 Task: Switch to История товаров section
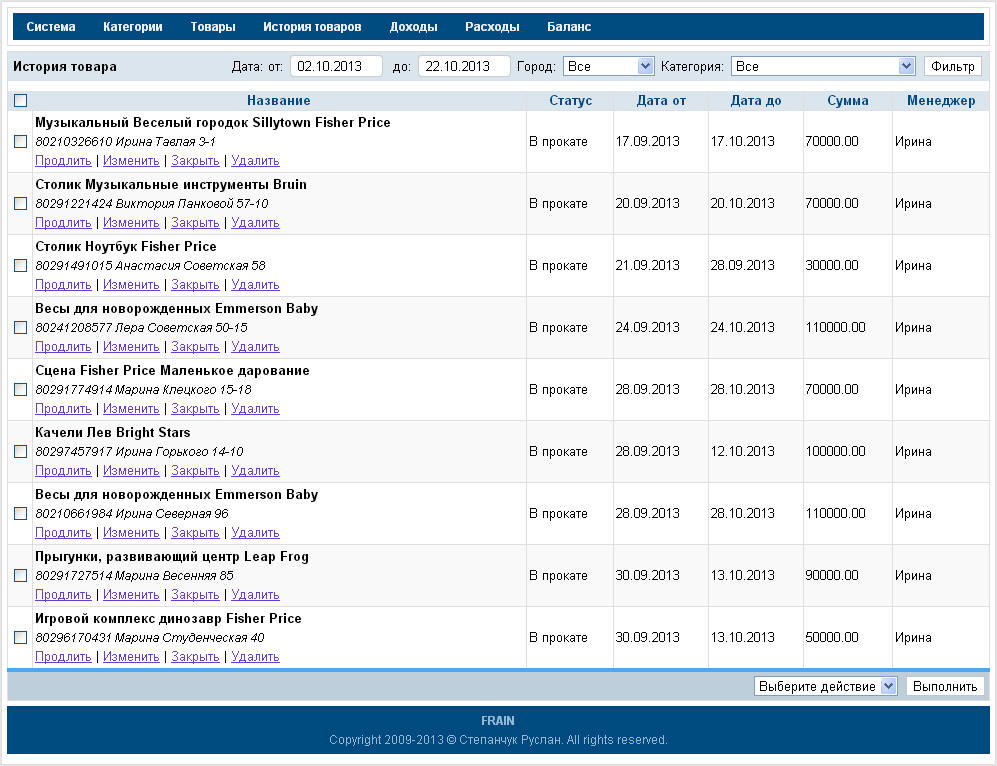(x=312, y=27)
